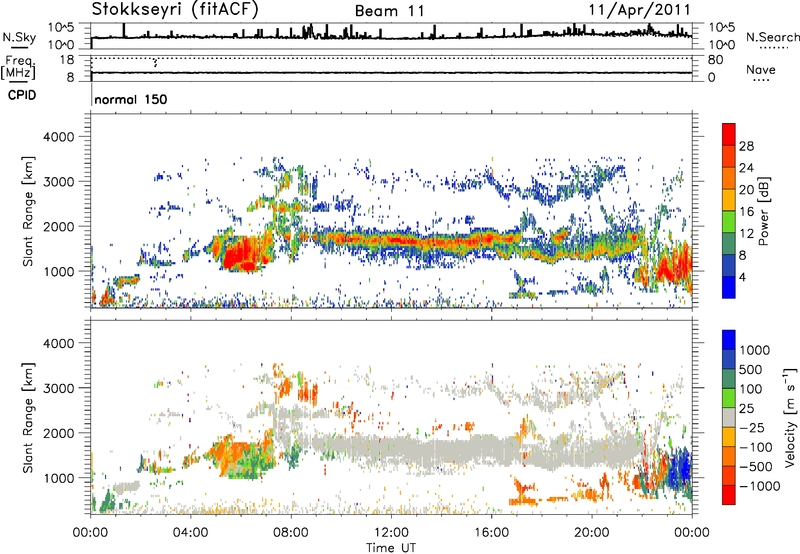Click the velocity colorbar value '-500'
This screenshot has height=554, width=800.
[756, 466]
